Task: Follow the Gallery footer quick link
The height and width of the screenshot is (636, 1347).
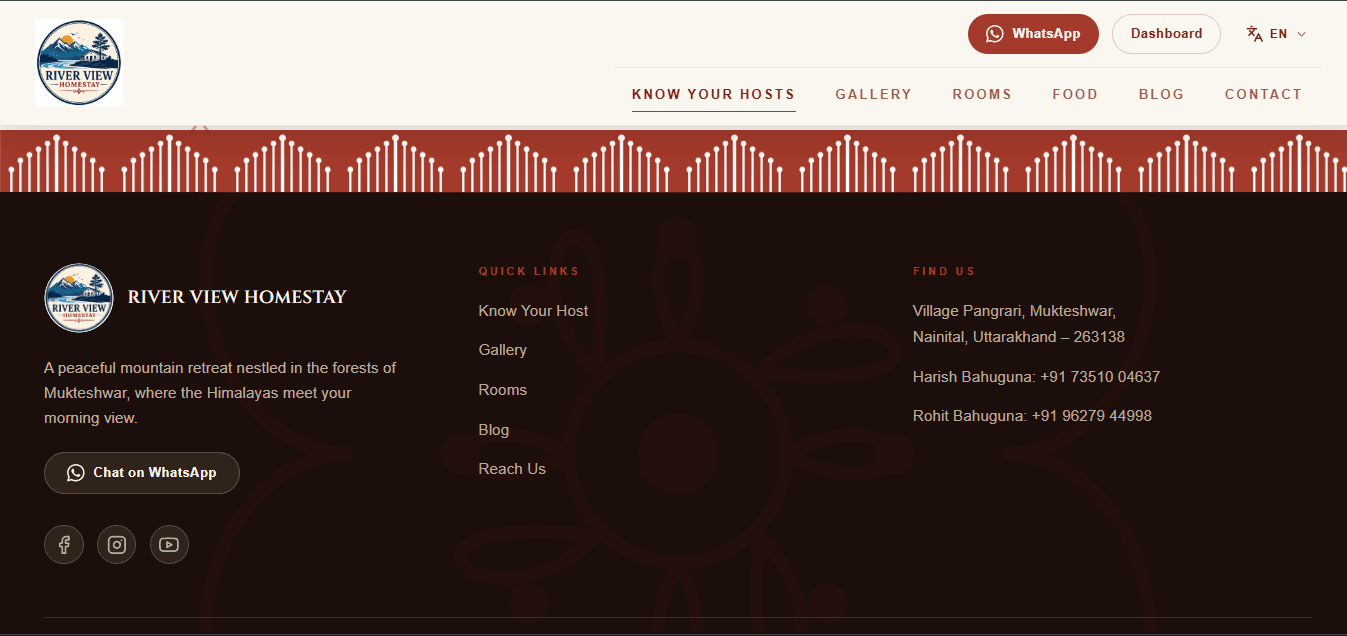Action: pos(503,350)
